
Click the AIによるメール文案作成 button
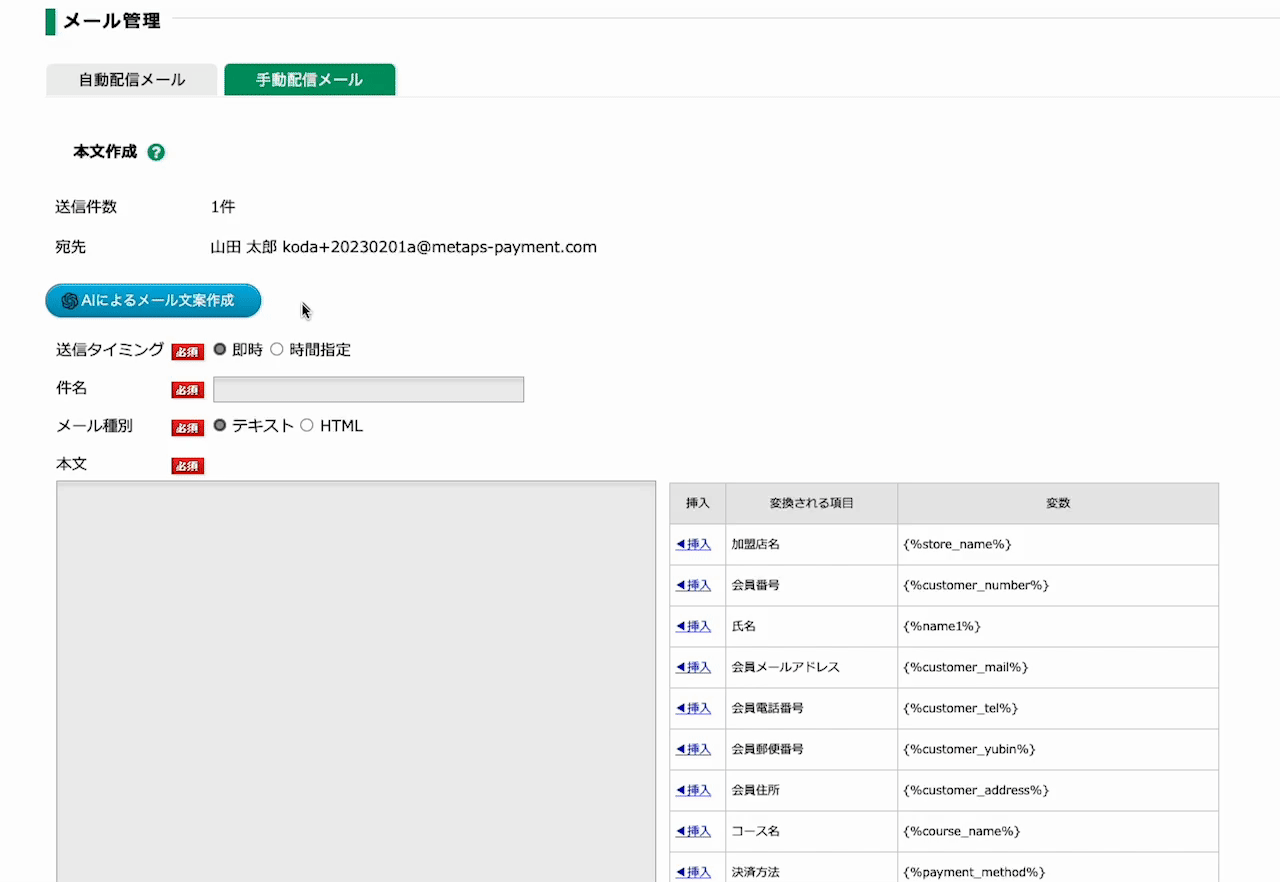pos(153,301)
